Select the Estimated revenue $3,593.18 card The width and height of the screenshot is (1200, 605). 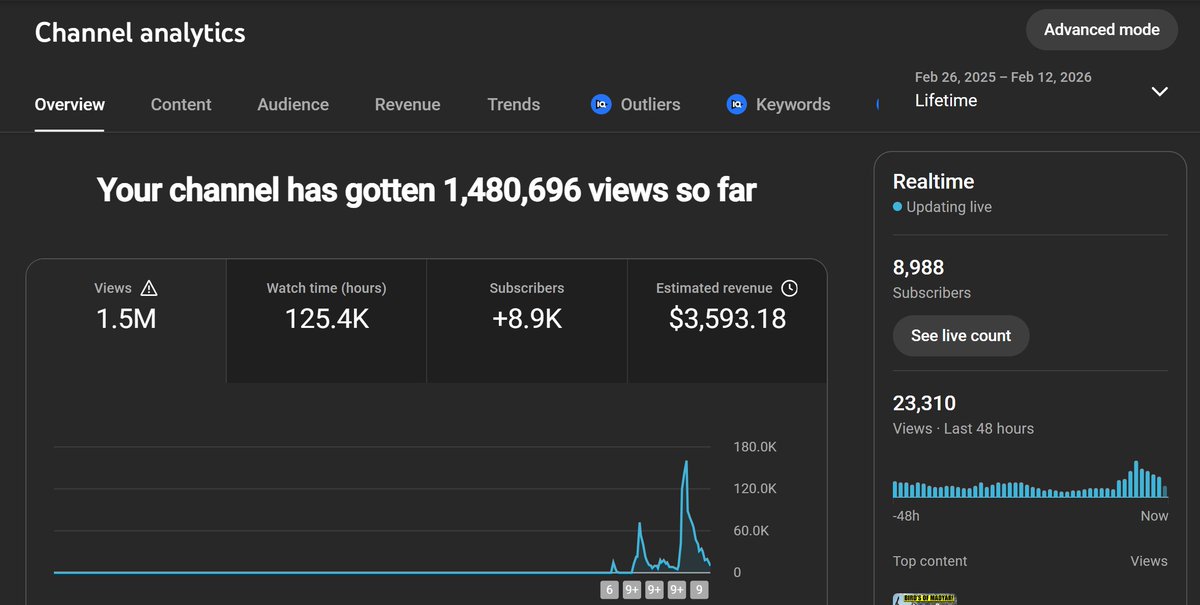pyautogui.click(x=727, y=321)
